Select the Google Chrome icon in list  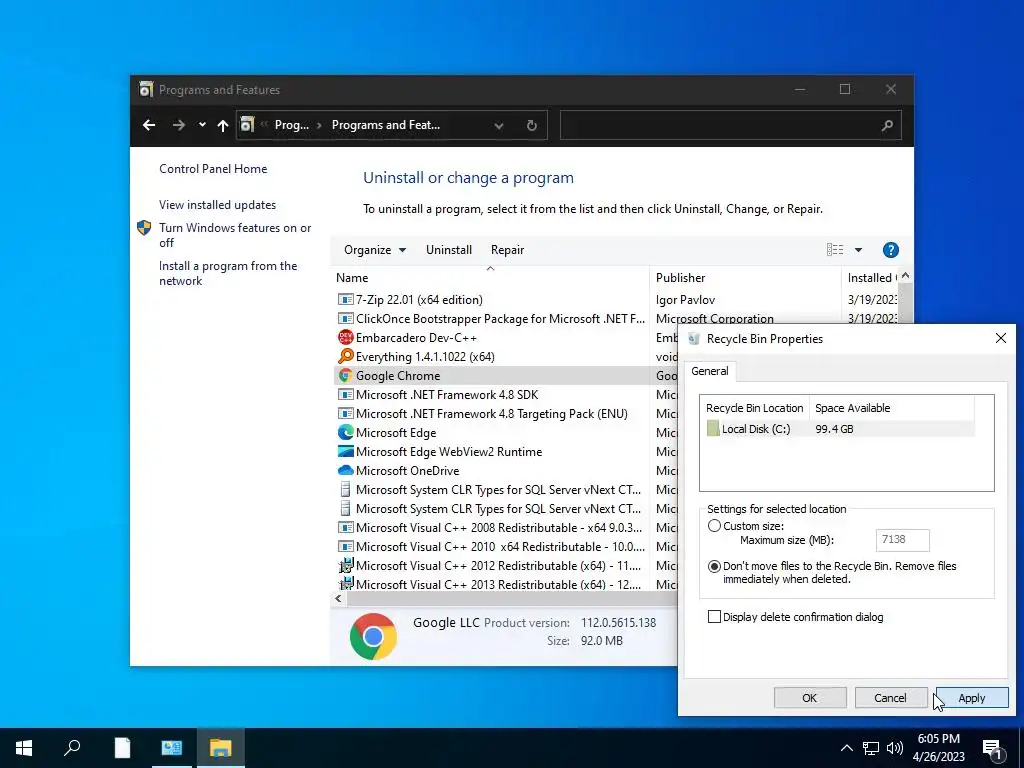point(345,376)
